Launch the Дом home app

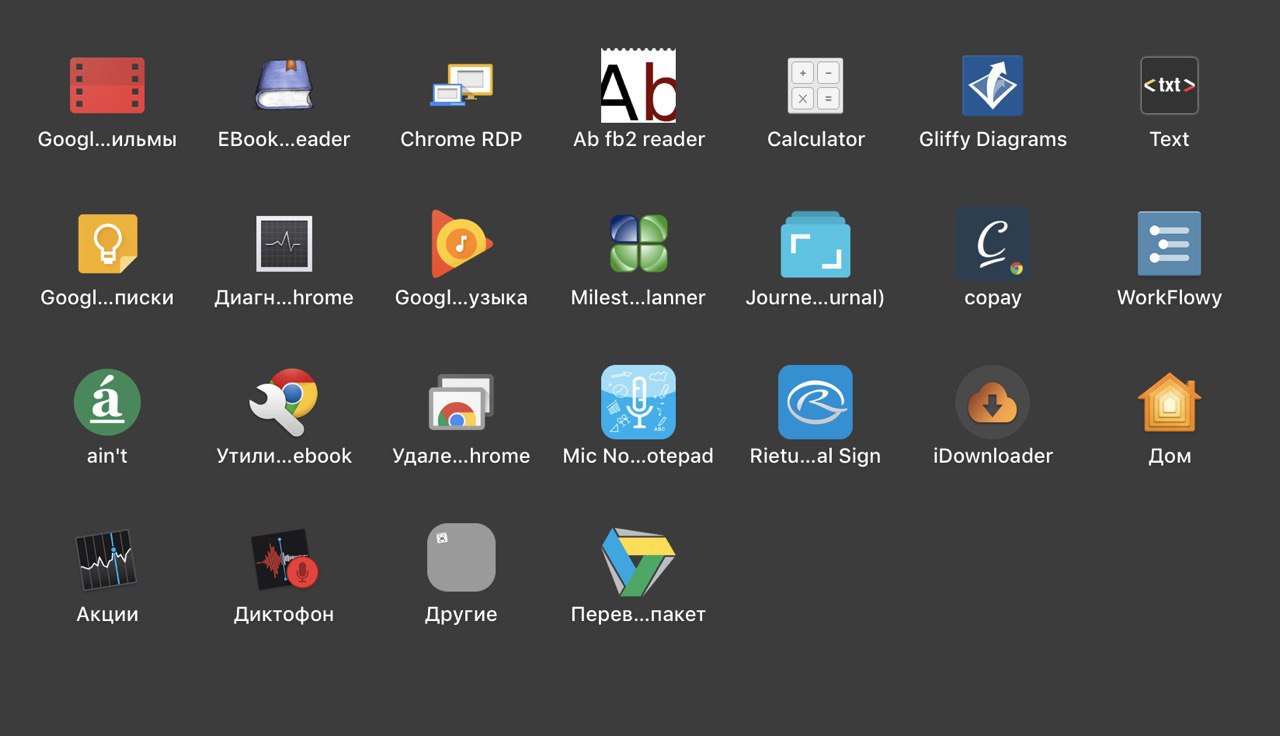(x=1169, y=402)
